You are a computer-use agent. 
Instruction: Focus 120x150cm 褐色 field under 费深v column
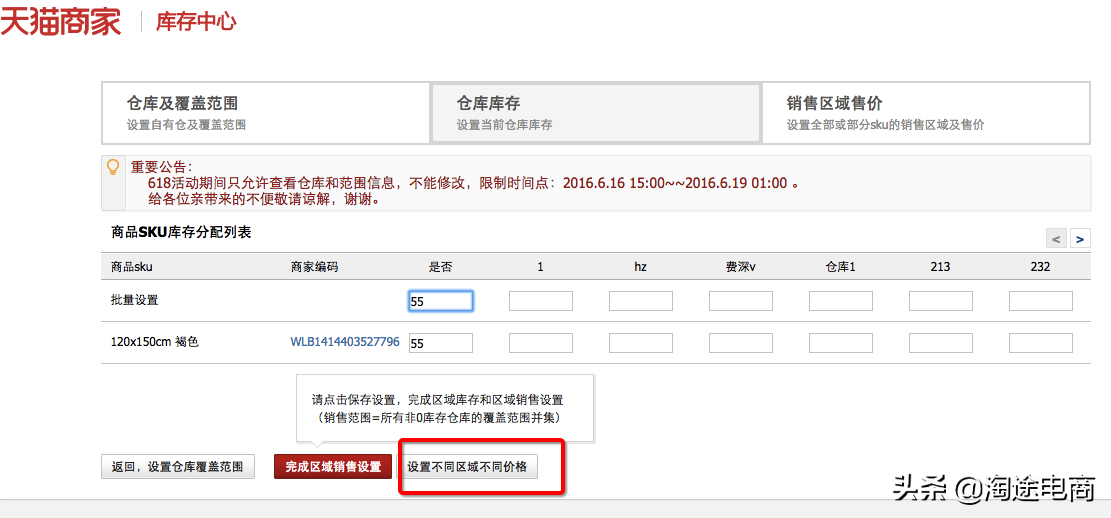(740, 343)
